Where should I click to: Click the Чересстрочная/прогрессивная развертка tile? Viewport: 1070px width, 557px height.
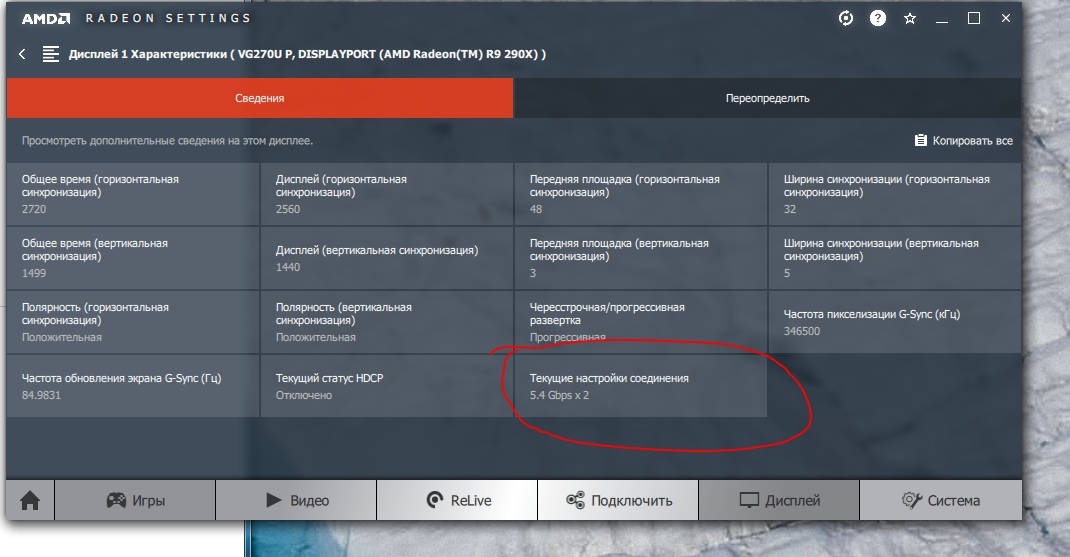click(640, 322)
